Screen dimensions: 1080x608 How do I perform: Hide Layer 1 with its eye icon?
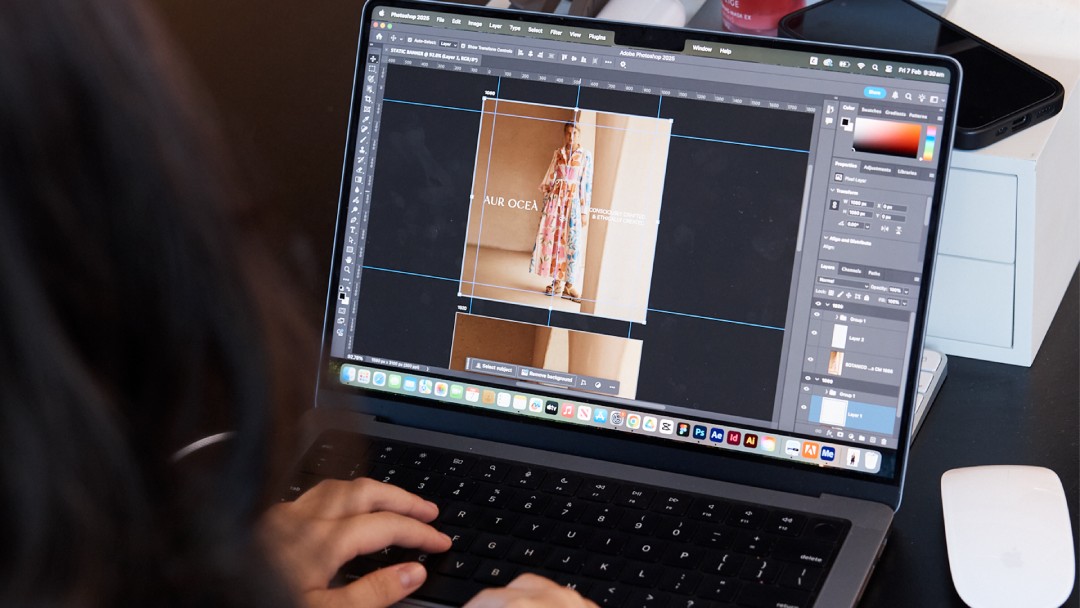pyautogui.click(x=804, y=407)
